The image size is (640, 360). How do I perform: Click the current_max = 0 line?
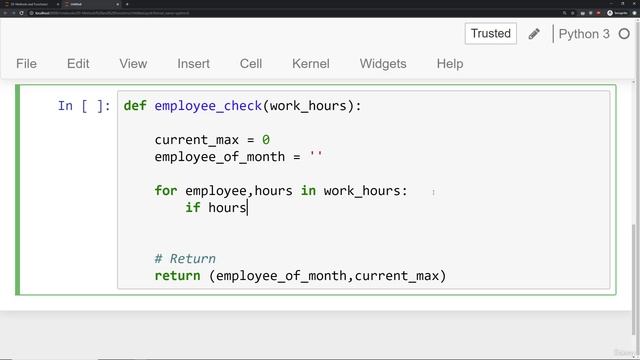(x=212, y=140)
